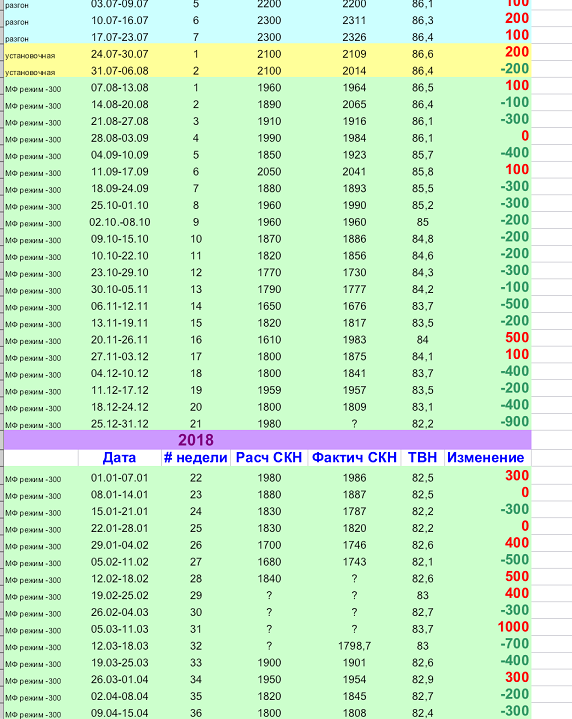This screenshot has height=719, width=572.
Task: Click the purple 2018 header cell
Action: (196, 440)
